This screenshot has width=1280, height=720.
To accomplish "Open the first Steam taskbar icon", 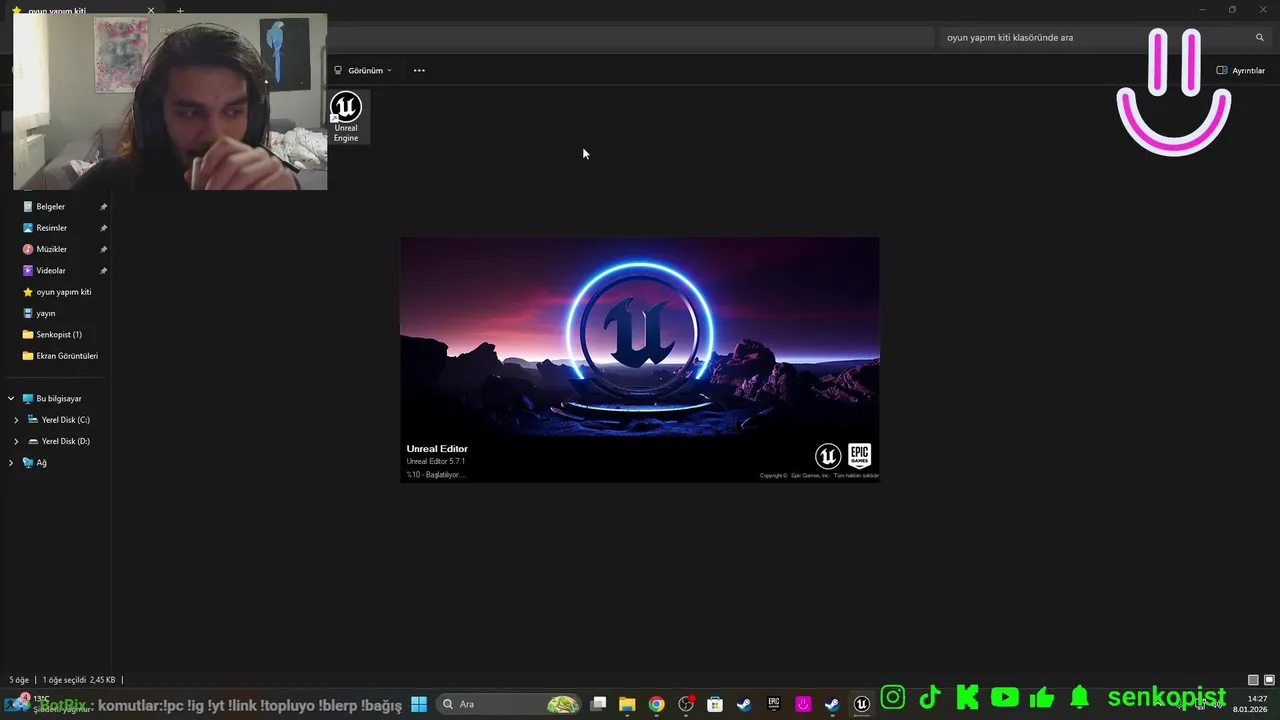I will (x=744, y=704).
